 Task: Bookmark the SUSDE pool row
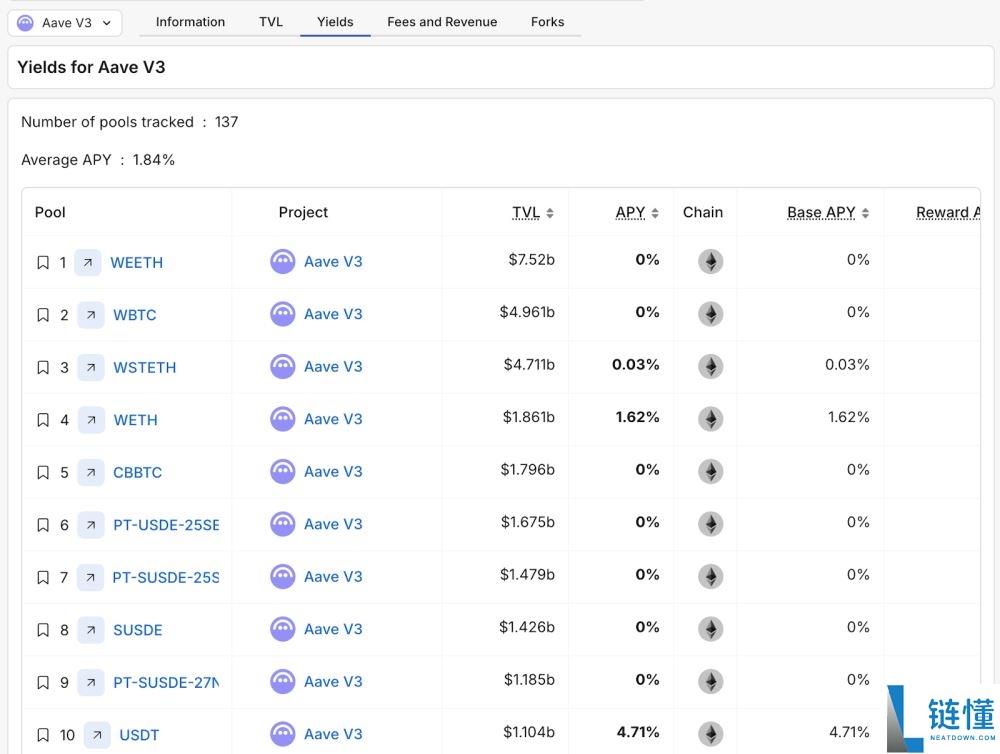(43, 630)
